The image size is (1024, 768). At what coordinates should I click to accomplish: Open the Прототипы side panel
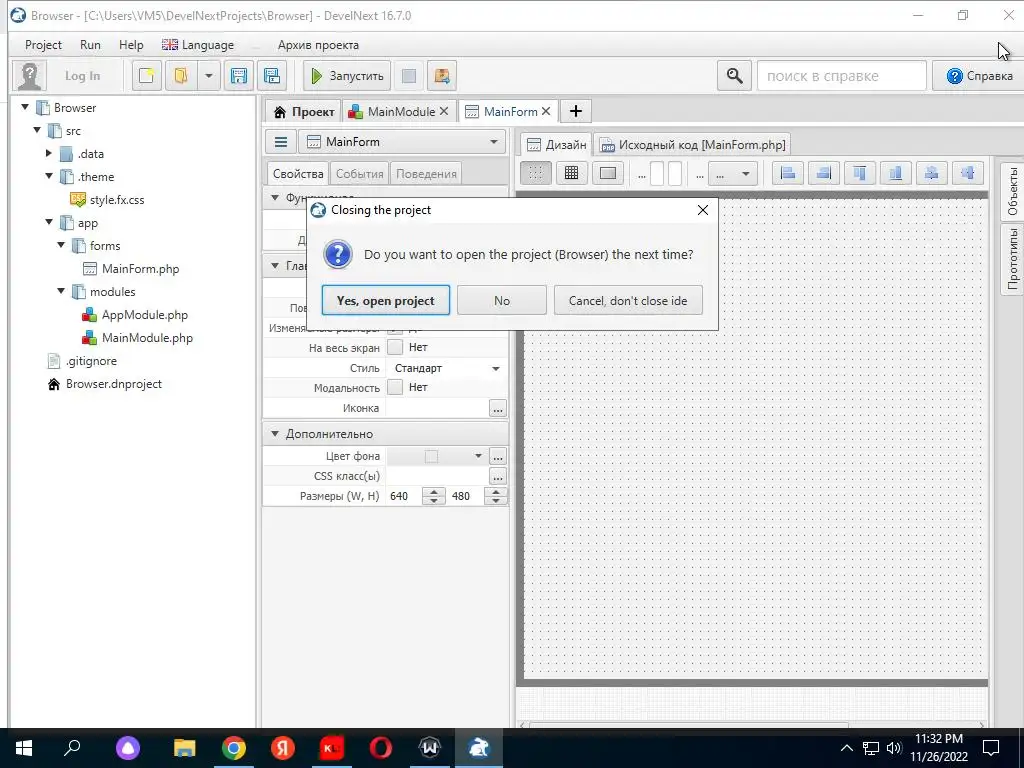pyautogui.click(x=1012, y=259)
